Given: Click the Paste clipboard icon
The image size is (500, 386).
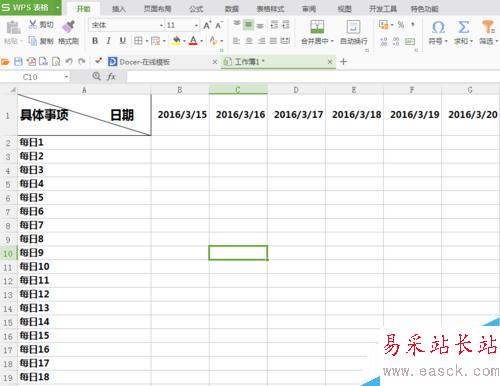Looking at the screenshot, I should click(x=13, y=28).
